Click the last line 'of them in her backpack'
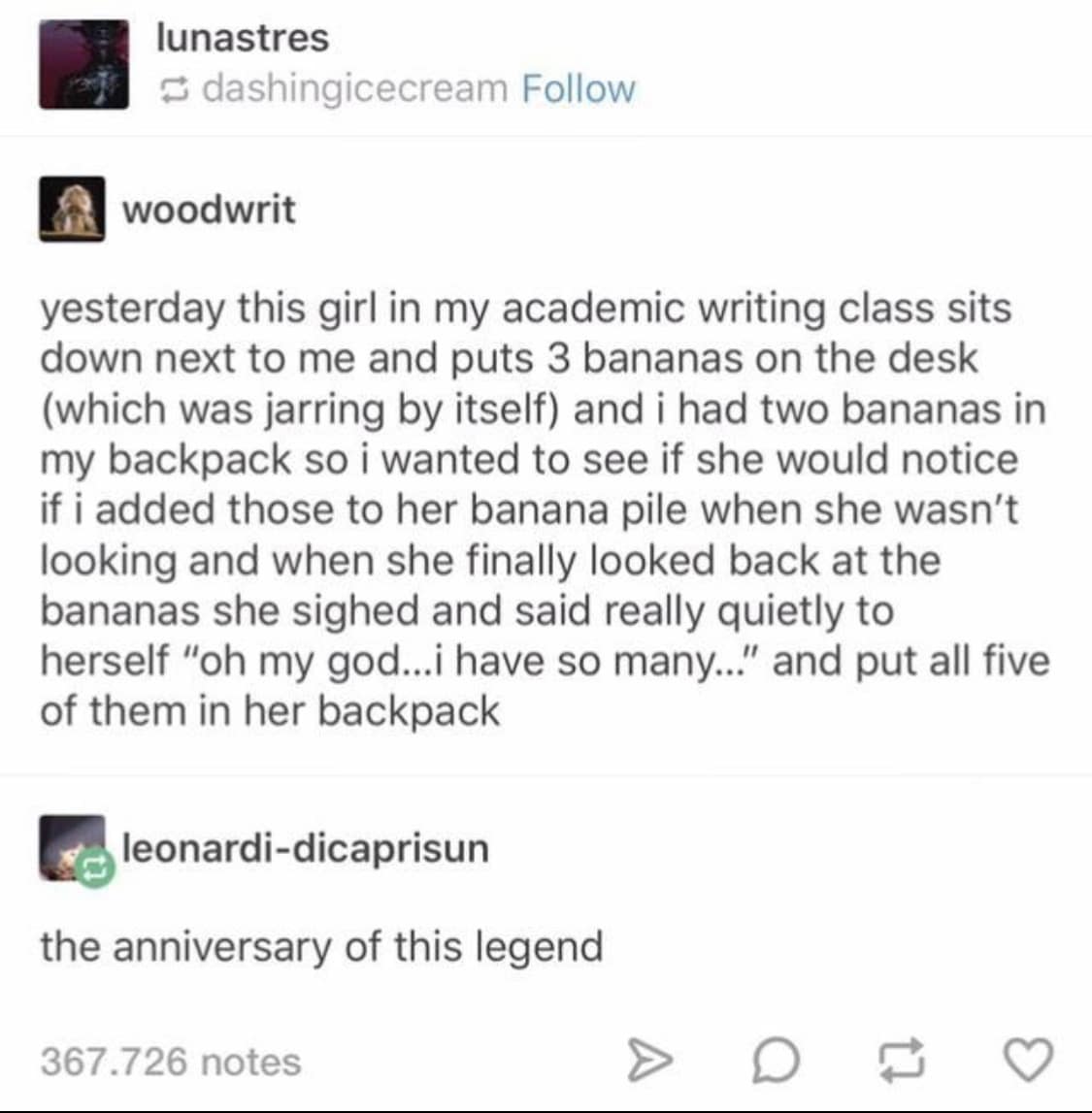Screen dimensions: 1092x1113 [270, 711]
